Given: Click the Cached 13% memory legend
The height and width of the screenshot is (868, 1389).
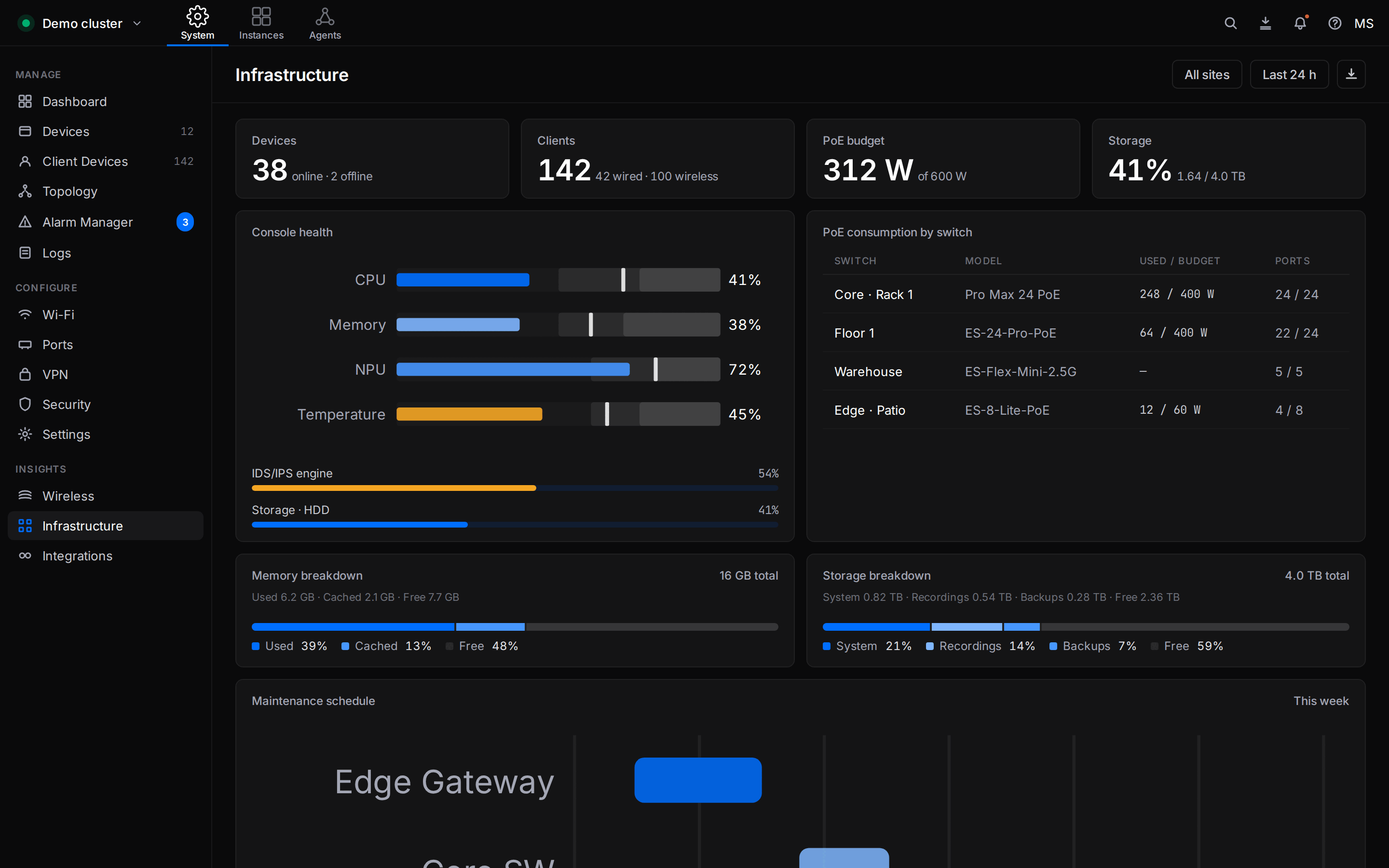Looking at the screenshot, I should click(x=386, y=646).
